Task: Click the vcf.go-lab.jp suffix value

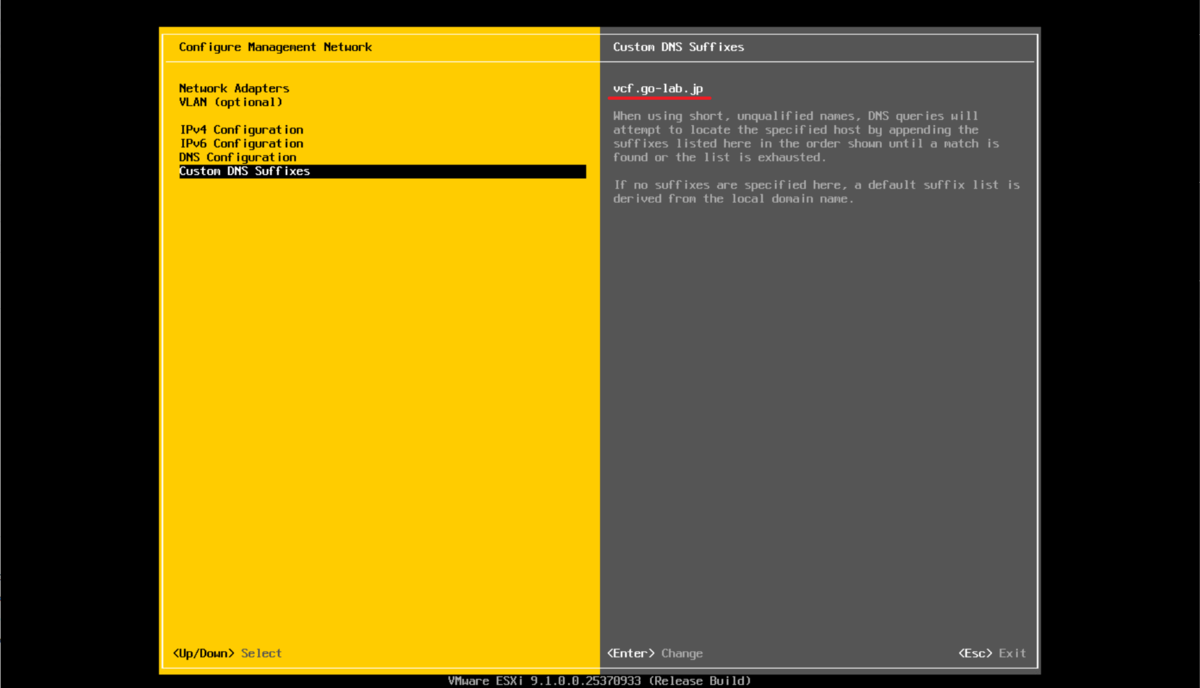Action: (659, 89)
